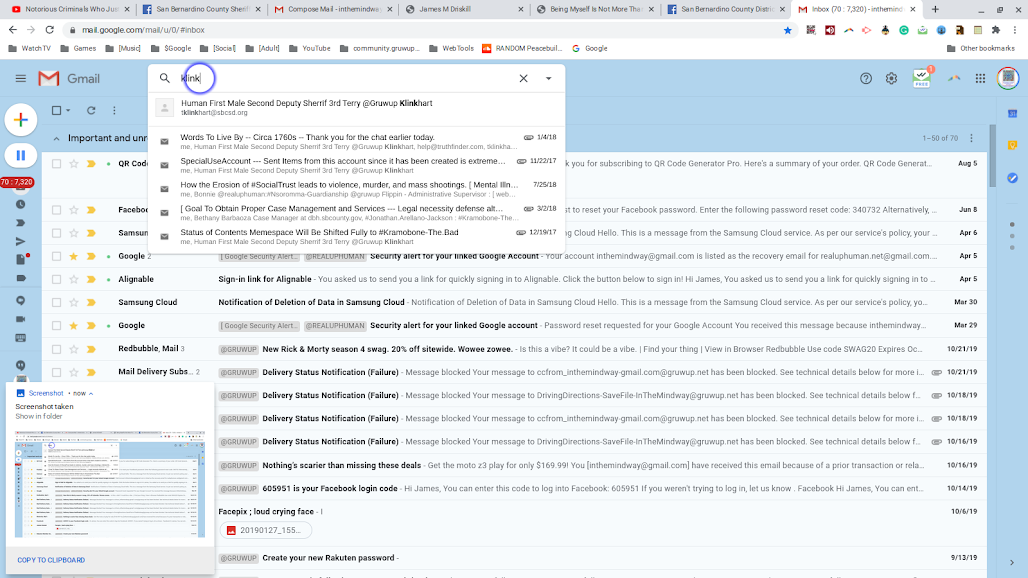1028x578 pixels.
Task: Go back with browser back arrow
Action: [12, 30]
